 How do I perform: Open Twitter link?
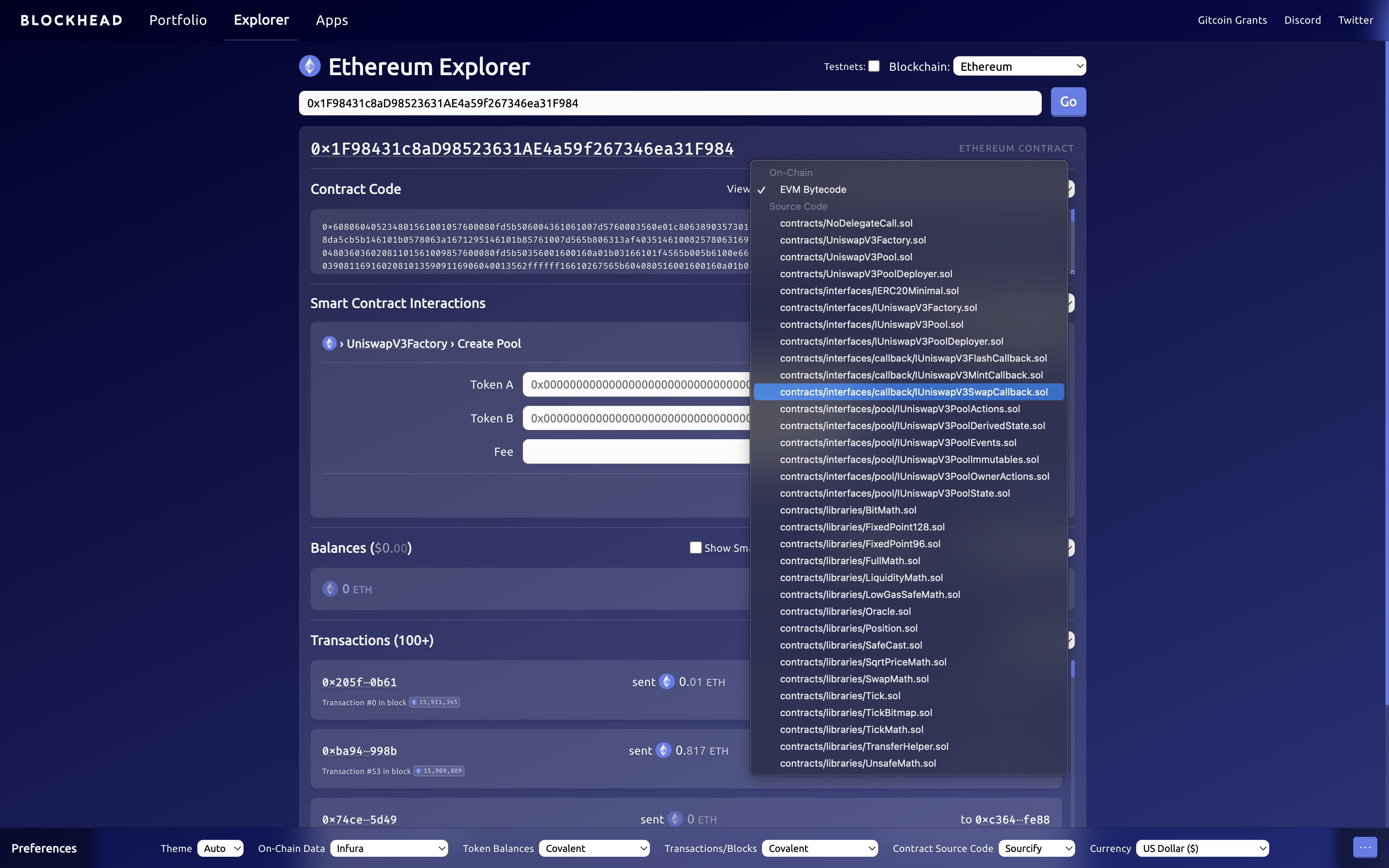click(1356, 20)
